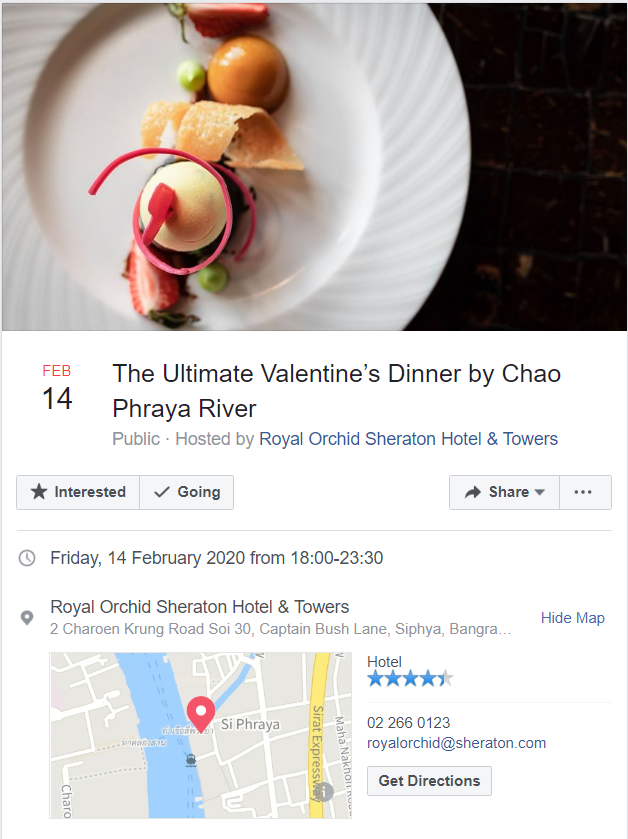This screenshot has height=839, width=628.
Task: Click the star icon on Interested
Action: pyautogui.click(x=39, y=492)
